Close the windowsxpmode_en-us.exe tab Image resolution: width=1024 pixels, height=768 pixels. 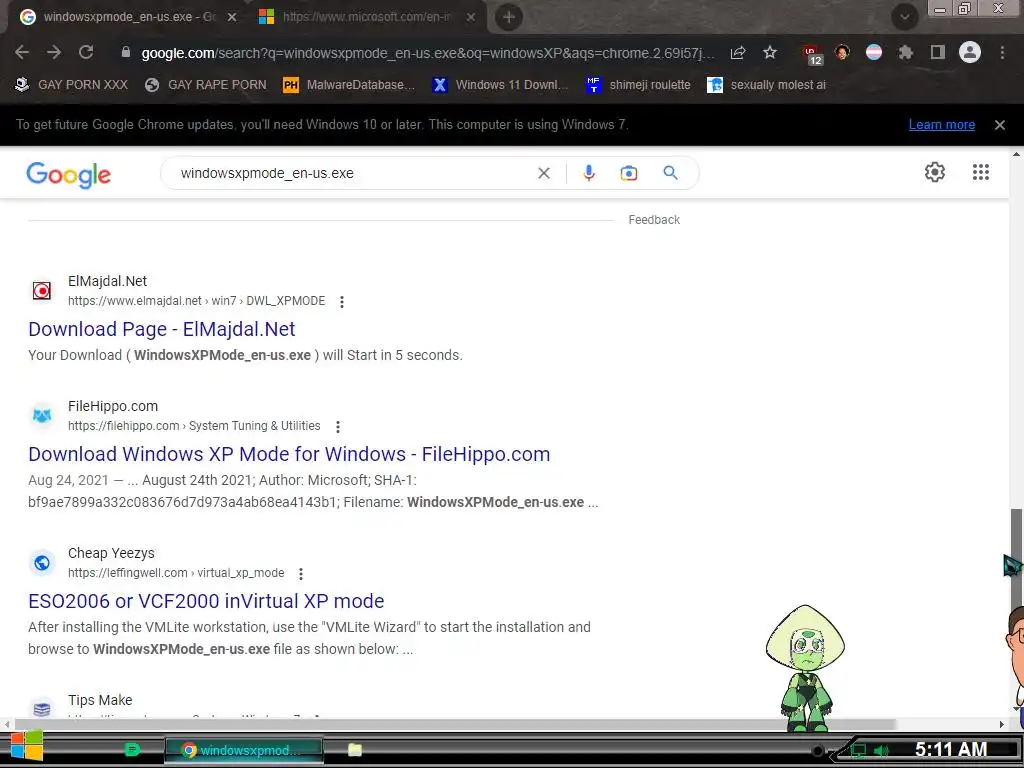click(232, 17)
